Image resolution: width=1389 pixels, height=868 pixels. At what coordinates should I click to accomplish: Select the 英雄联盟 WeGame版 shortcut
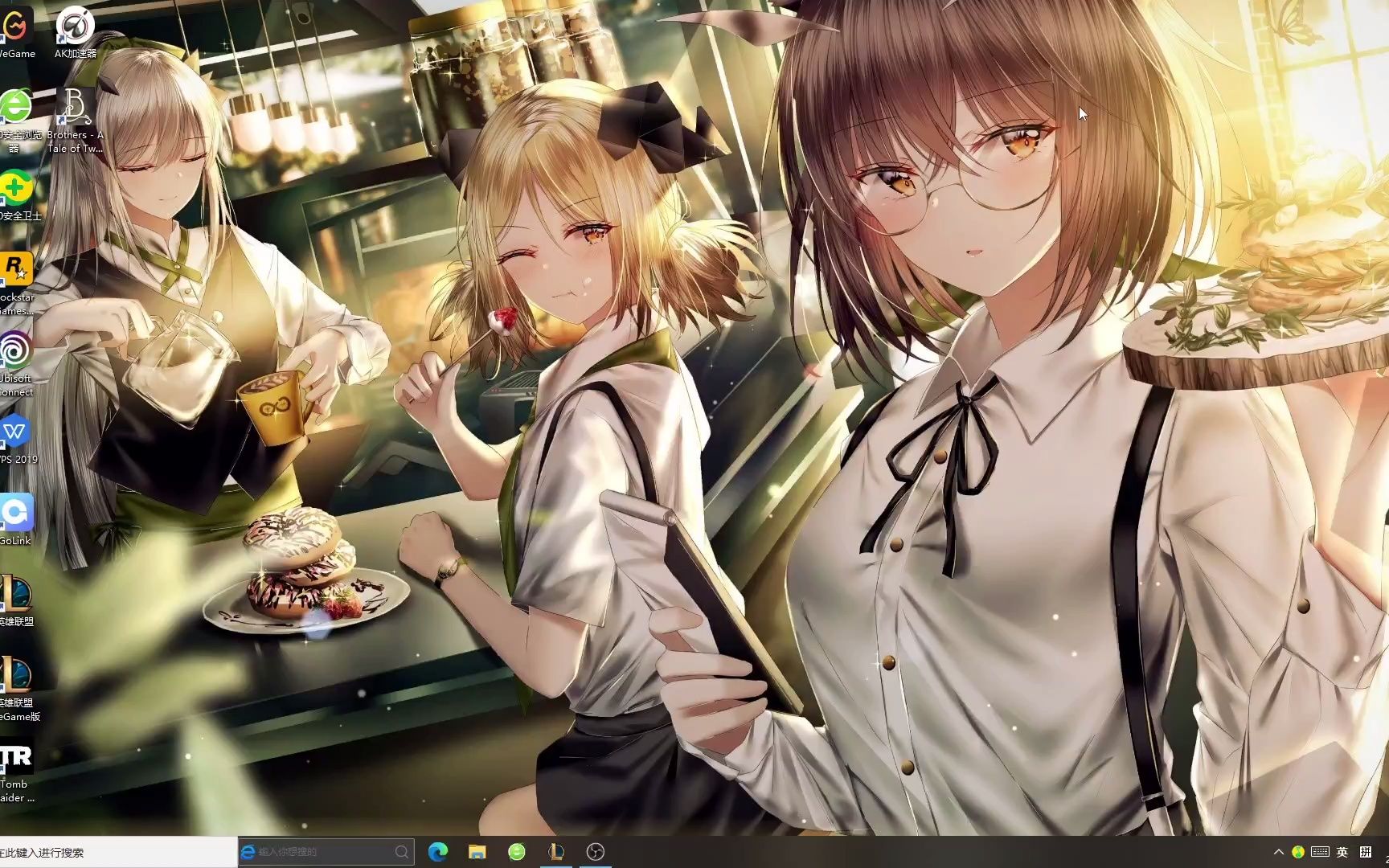click(x=18, y=689)
